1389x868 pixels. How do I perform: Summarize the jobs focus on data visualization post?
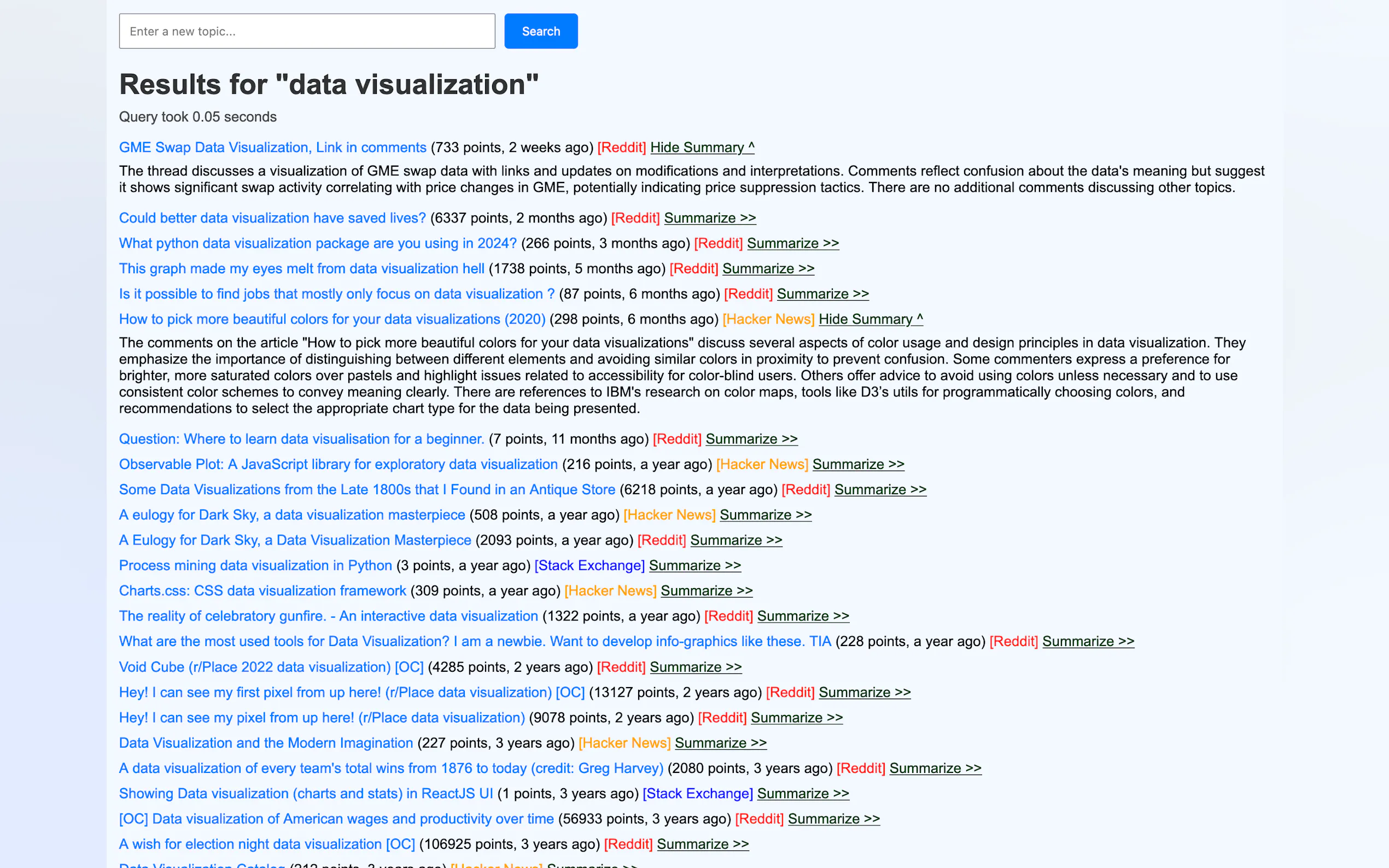coord(822,294)
